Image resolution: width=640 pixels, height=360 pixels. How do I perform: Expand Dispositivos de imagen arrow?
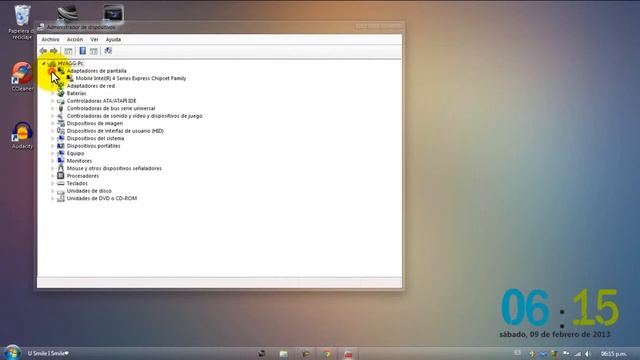point(52,123)
